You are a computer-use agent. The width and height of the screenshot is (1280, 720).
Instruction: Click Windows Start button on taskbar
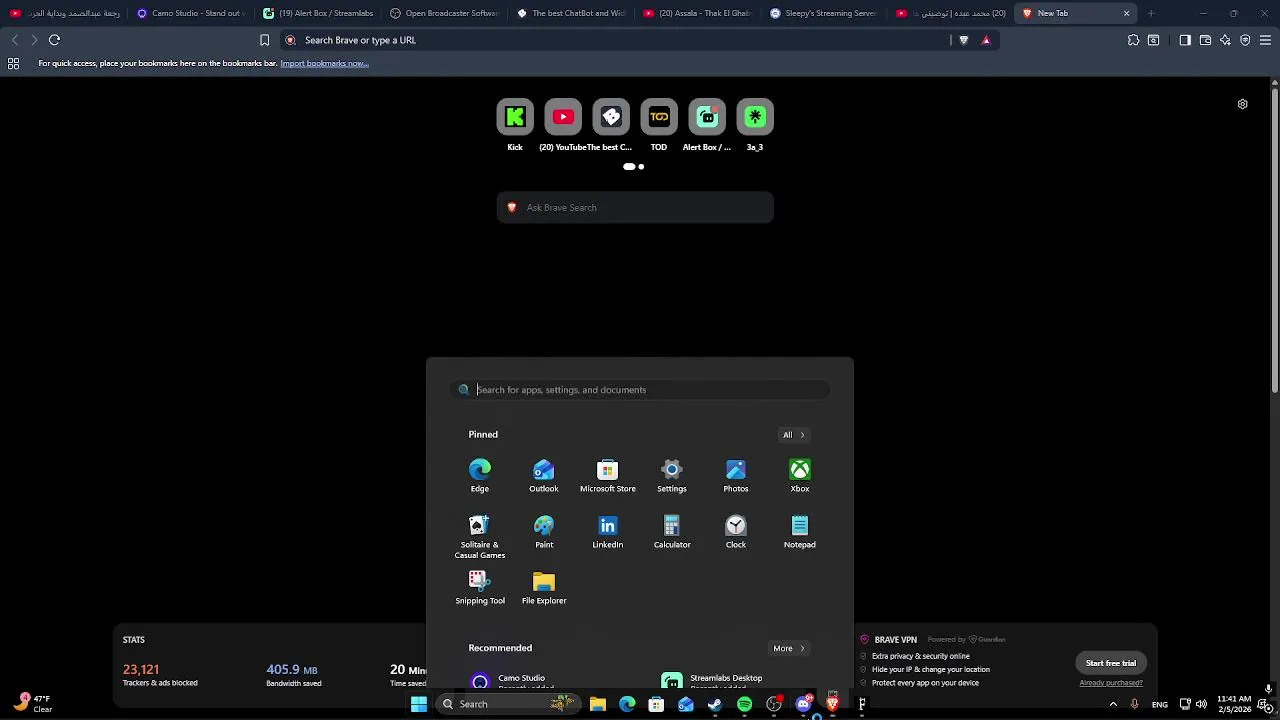click(x=419, y=704)
